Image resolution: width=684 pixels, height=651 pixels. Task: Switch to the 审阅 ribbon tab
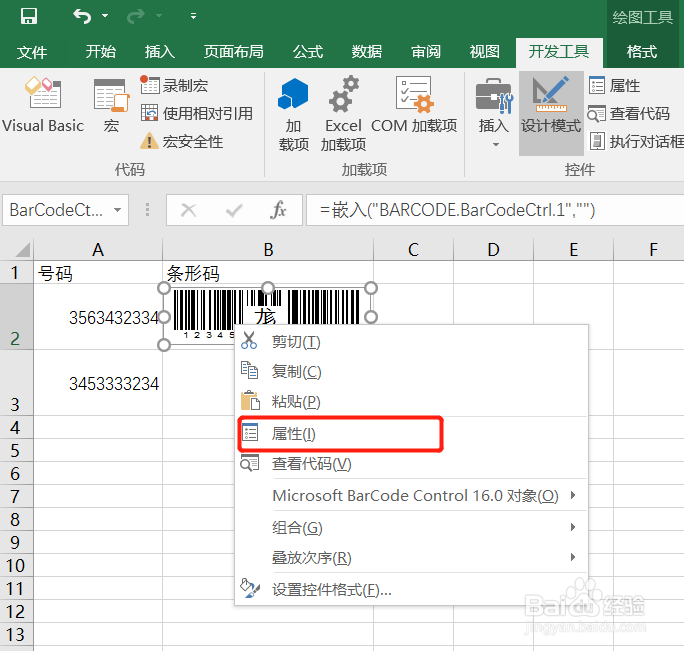[x=426, y=52]
